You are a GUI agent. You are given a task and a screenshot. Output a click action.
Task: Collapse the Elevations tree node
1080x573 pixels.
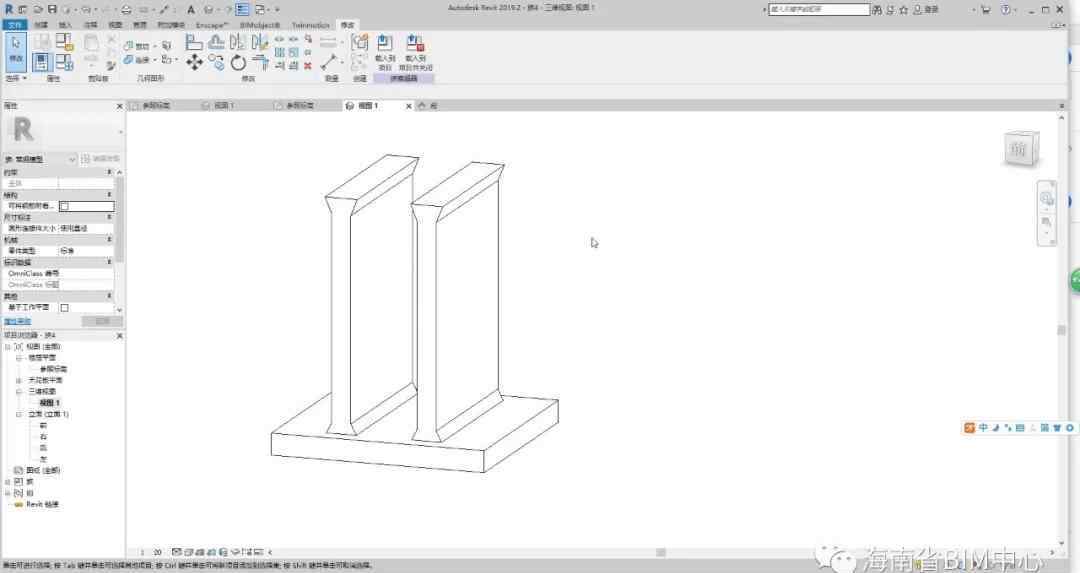[18, 413]
